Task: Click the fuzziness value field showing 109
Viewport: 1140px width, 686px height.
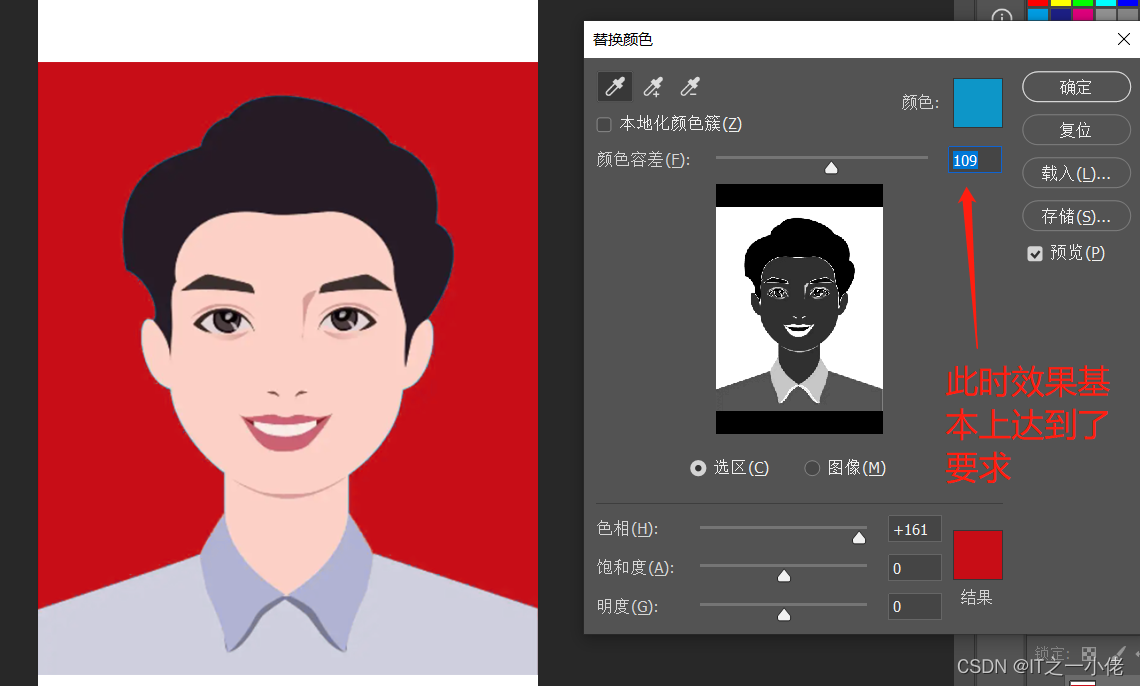Action: click(975, 160)
